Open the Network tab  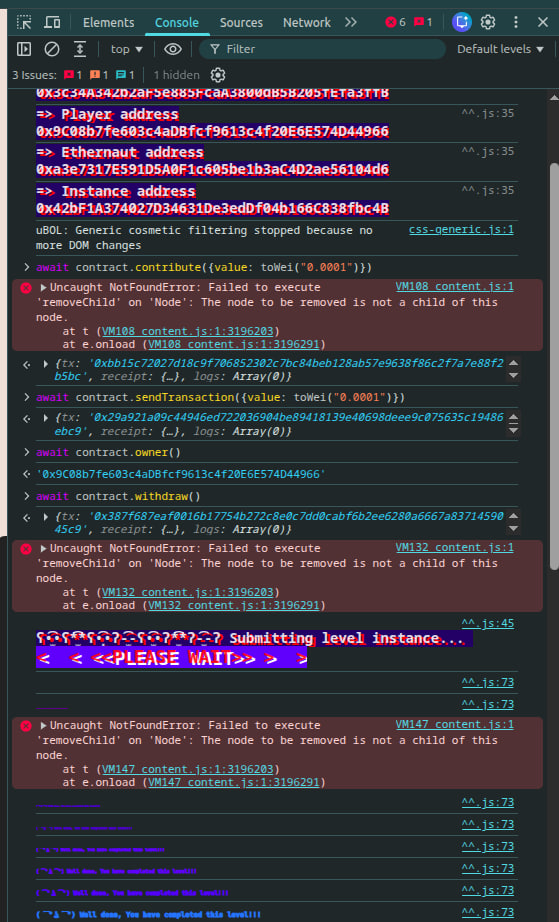point(307,22)
